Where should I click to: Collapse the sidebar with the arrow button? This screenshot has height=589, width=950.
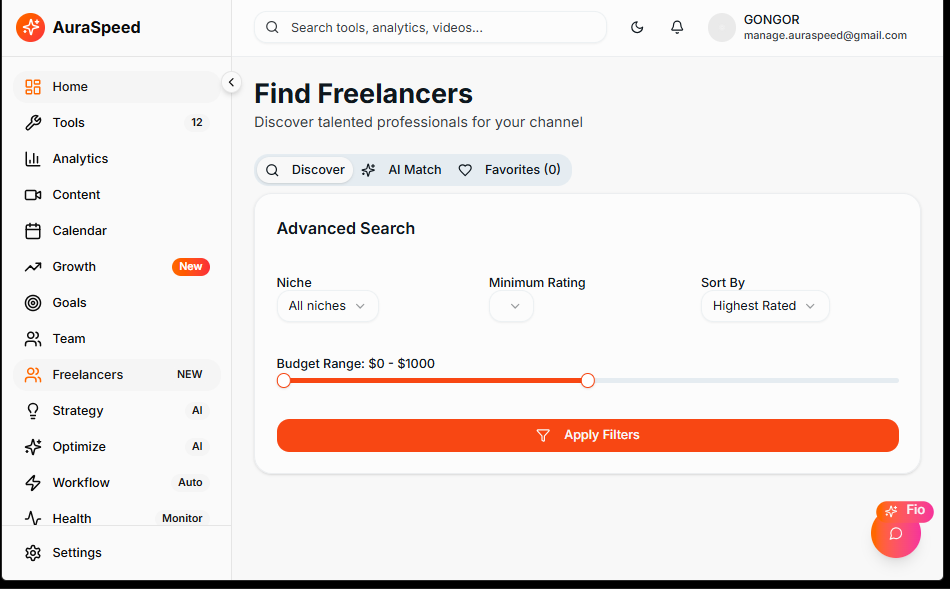coord(231,83)
